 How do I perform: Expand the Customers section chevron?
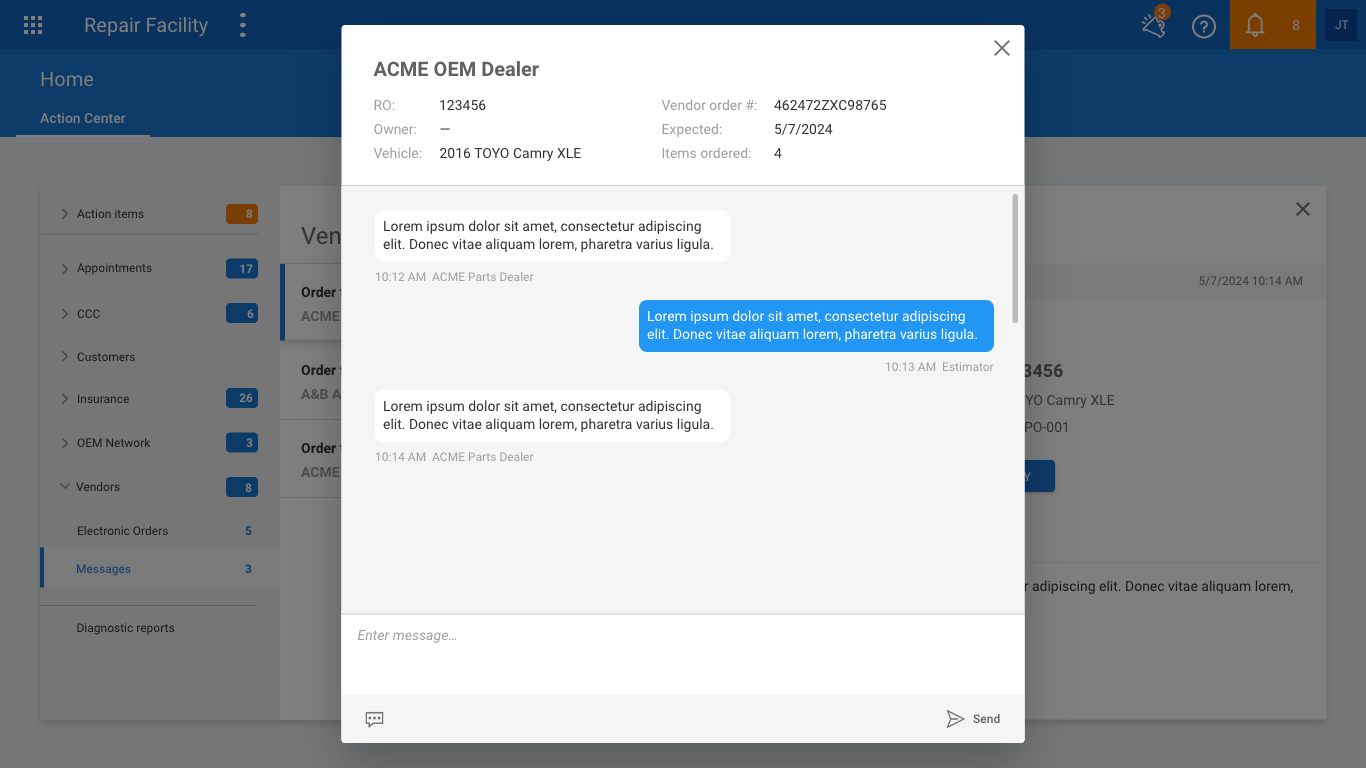pos(64,357)
